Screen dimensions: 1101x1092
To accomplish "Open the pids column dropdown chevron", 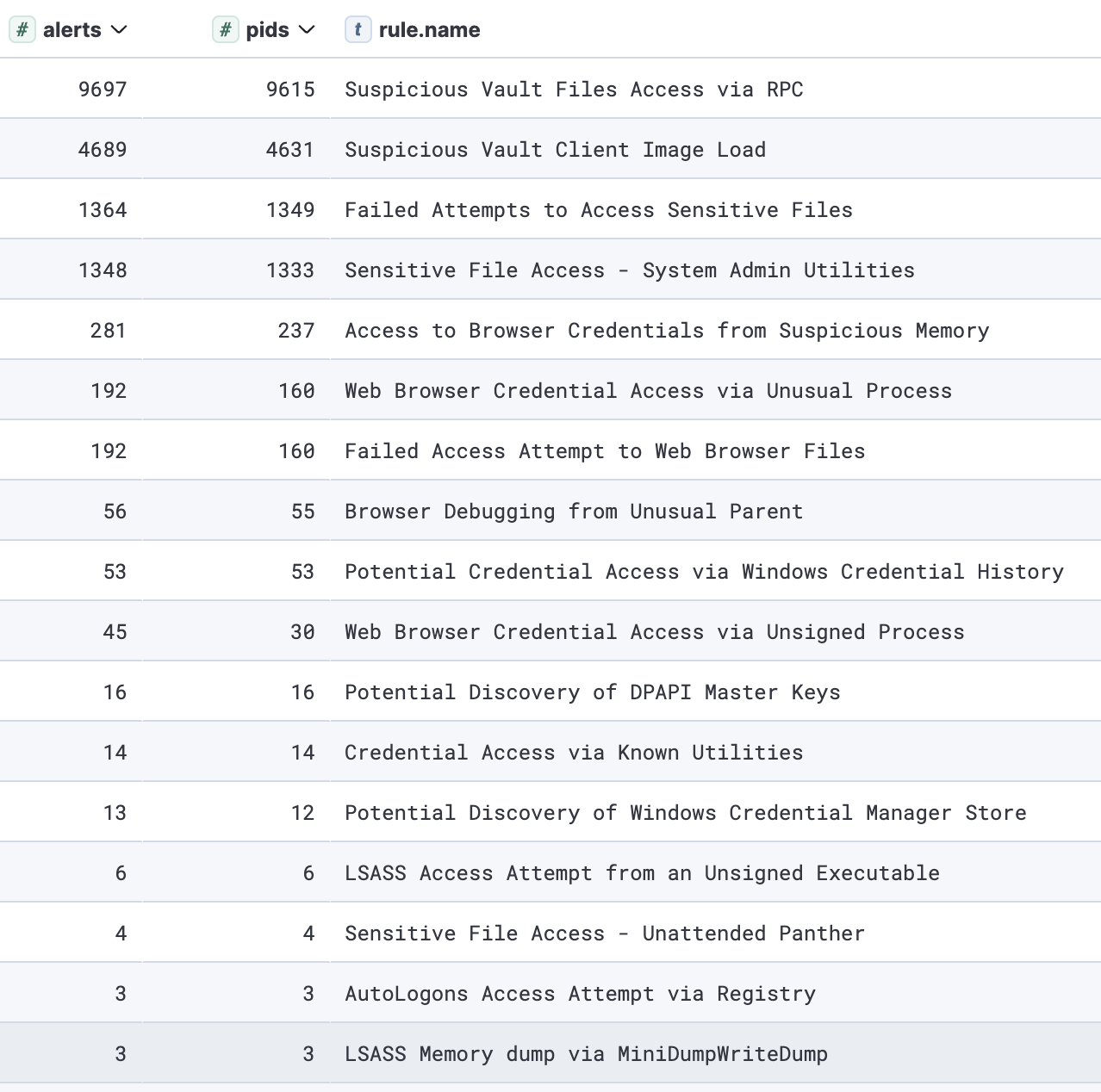I will pyautogui.click(x=307, y=30).
